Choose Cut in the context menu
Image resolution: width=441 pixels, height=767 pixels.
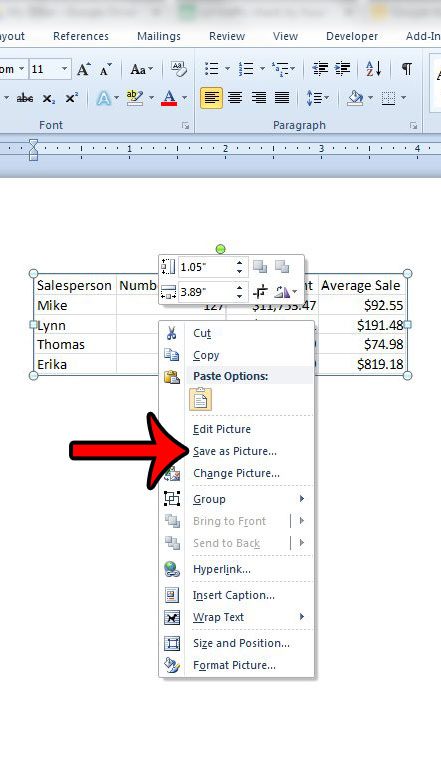tap(236, 333)
